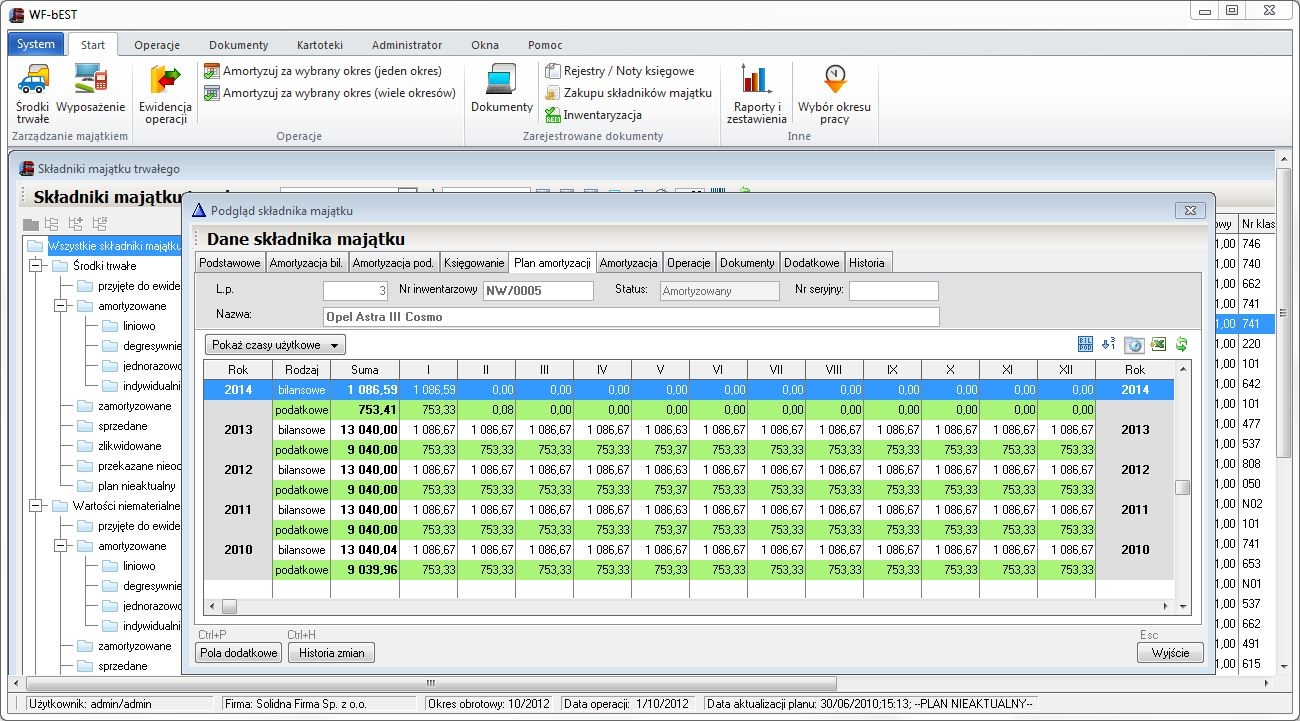Click the Nr seryjny input field
Image resolution: width=1300 pixels, height=721 pixels.
coord(894,291)
